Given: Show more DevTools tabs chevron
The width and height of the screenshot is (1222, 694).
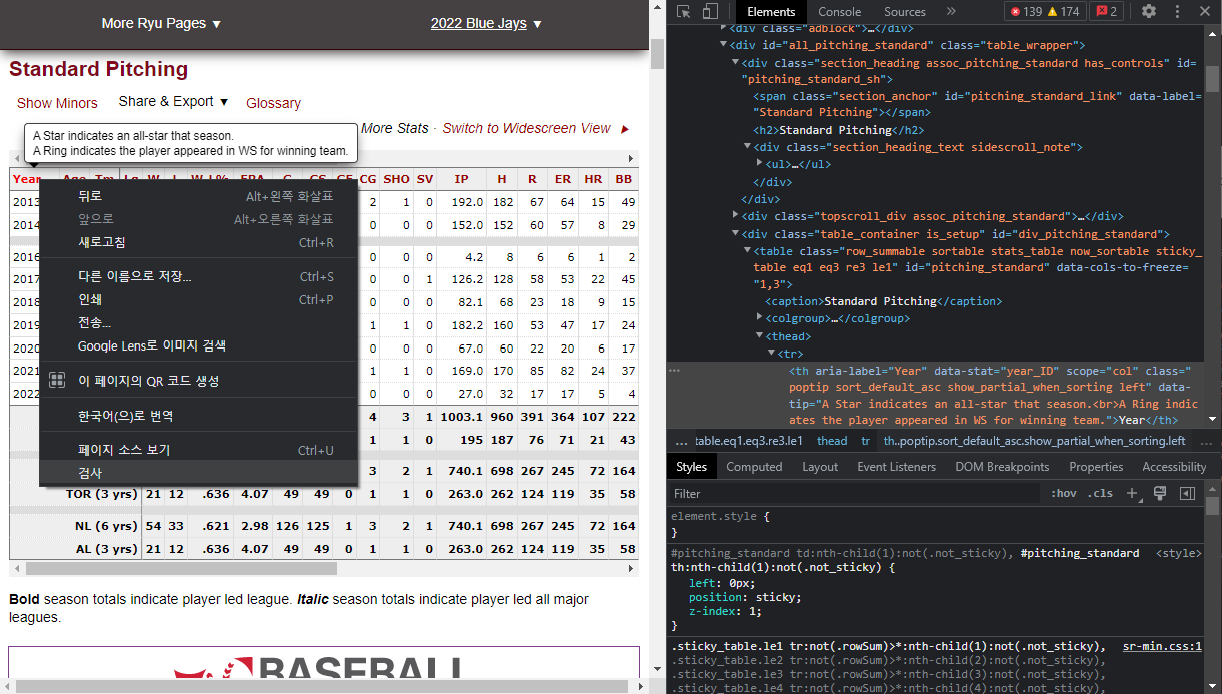Looking at the screenshot, I should pos(951,12).
